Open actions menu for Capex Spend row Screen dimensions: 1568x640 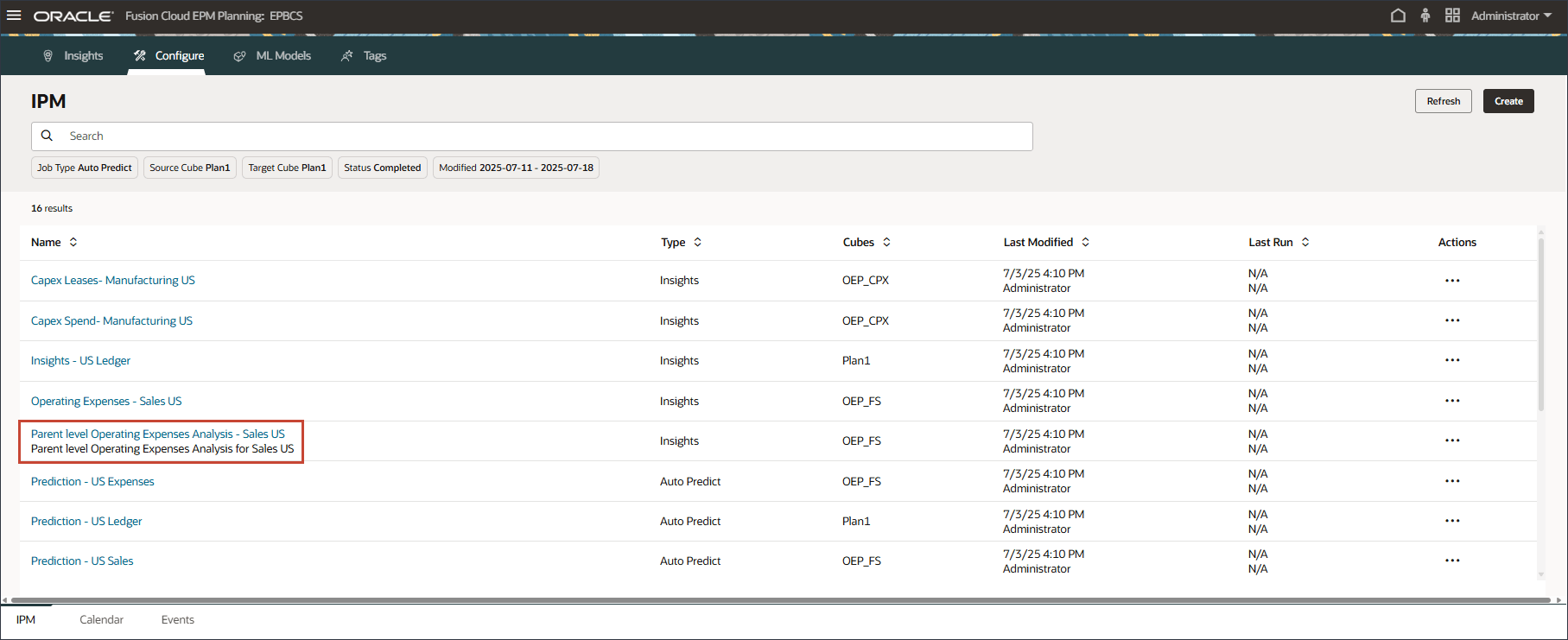coord(1452,320)
